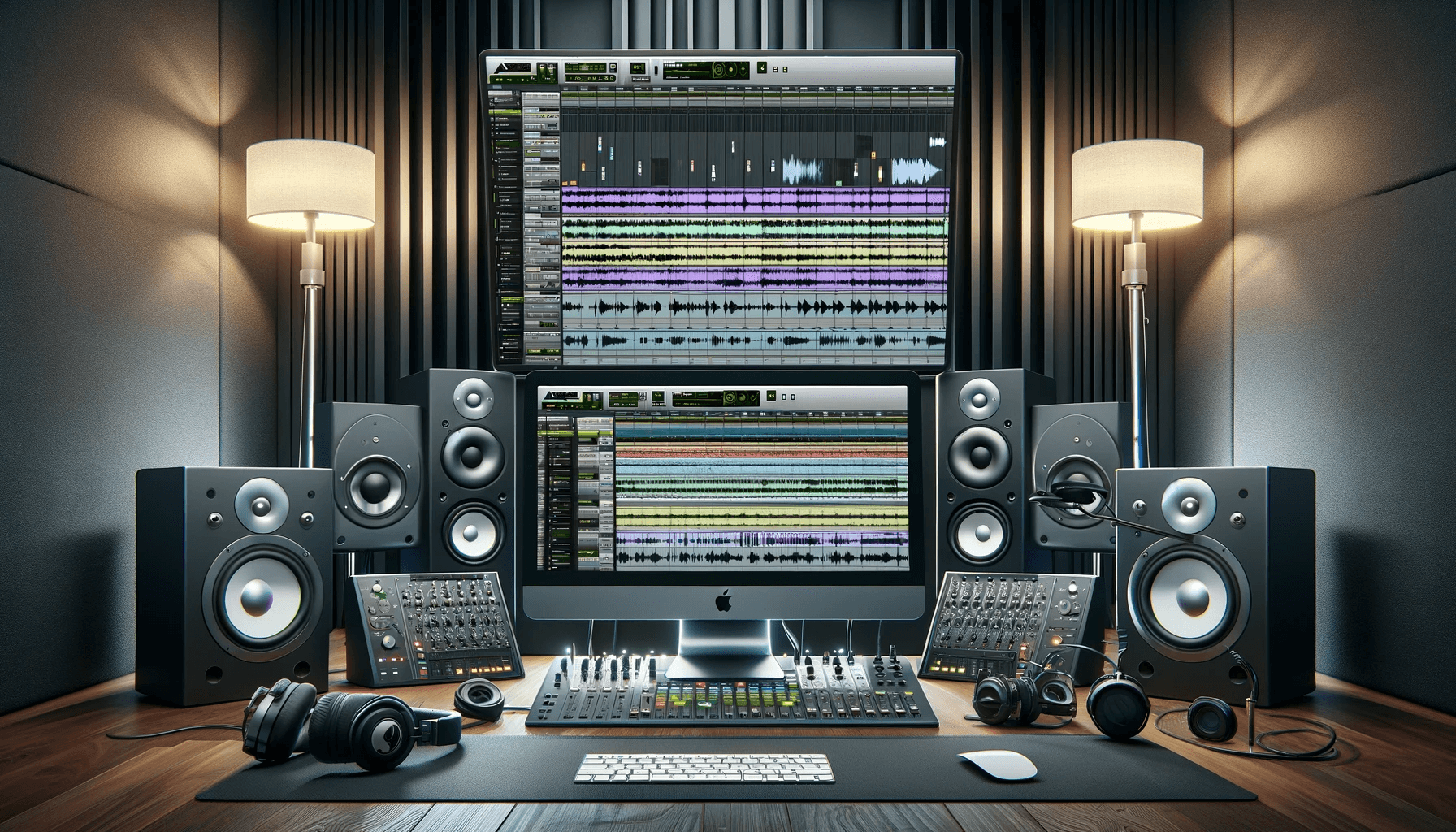Select the yellow track on the iMac screen
Image resolution: width=1456 pixels, height=832 pixels.
(761, 517)
